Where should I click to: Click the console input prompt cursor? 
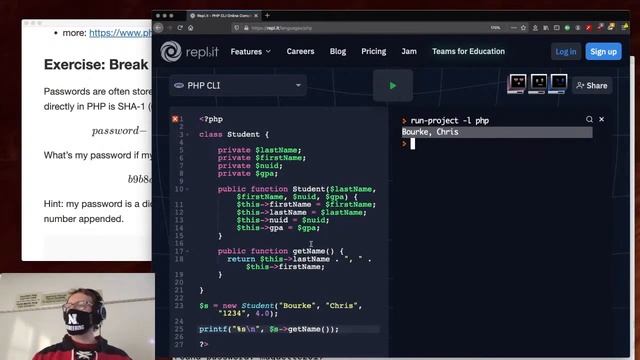coord(413,144)
